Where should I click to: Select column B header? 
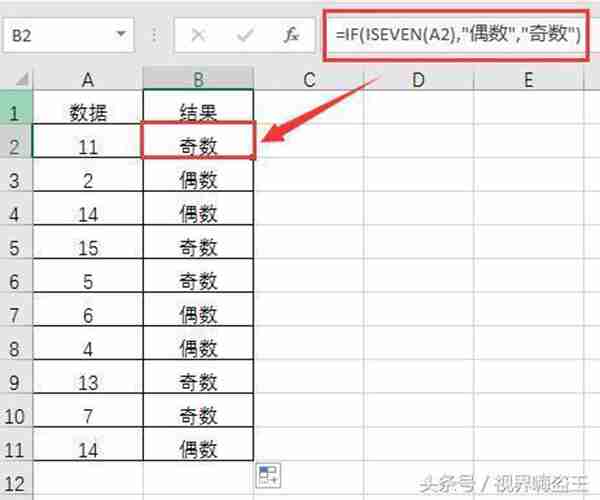(198, 80)
